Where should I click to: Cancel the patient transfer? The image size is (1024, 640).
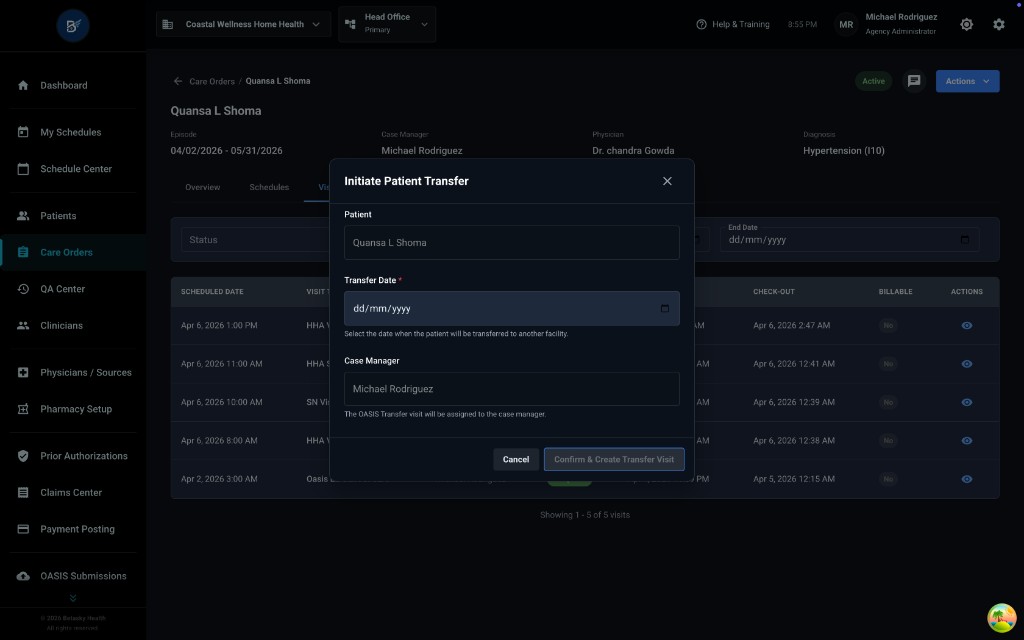tap(515, 460)
